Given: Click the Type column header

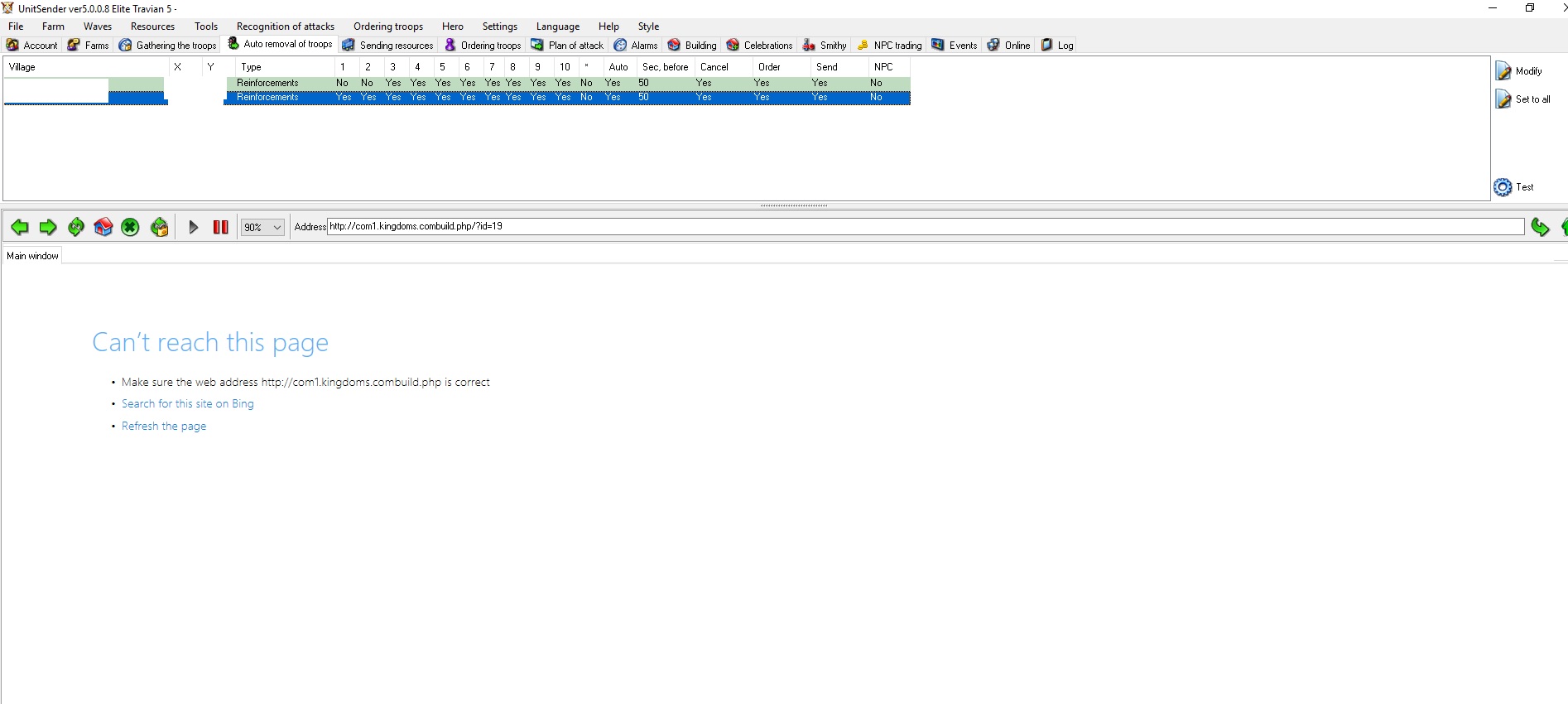Looking at the screenshot, I should click(286, 67).
